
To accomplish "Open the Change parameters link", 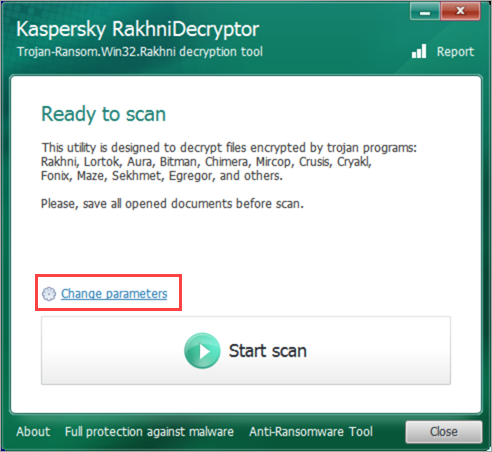I will click(114, 294).
